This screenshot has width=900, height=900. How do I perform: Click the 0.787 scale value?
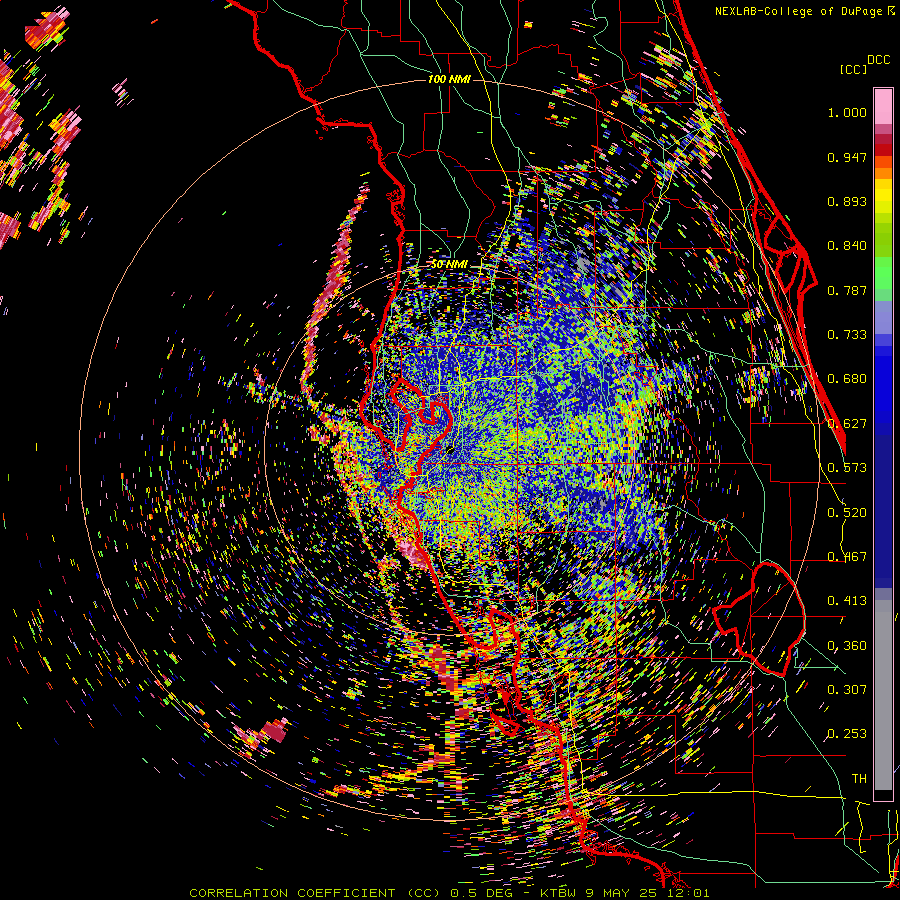tap(847, 290)
